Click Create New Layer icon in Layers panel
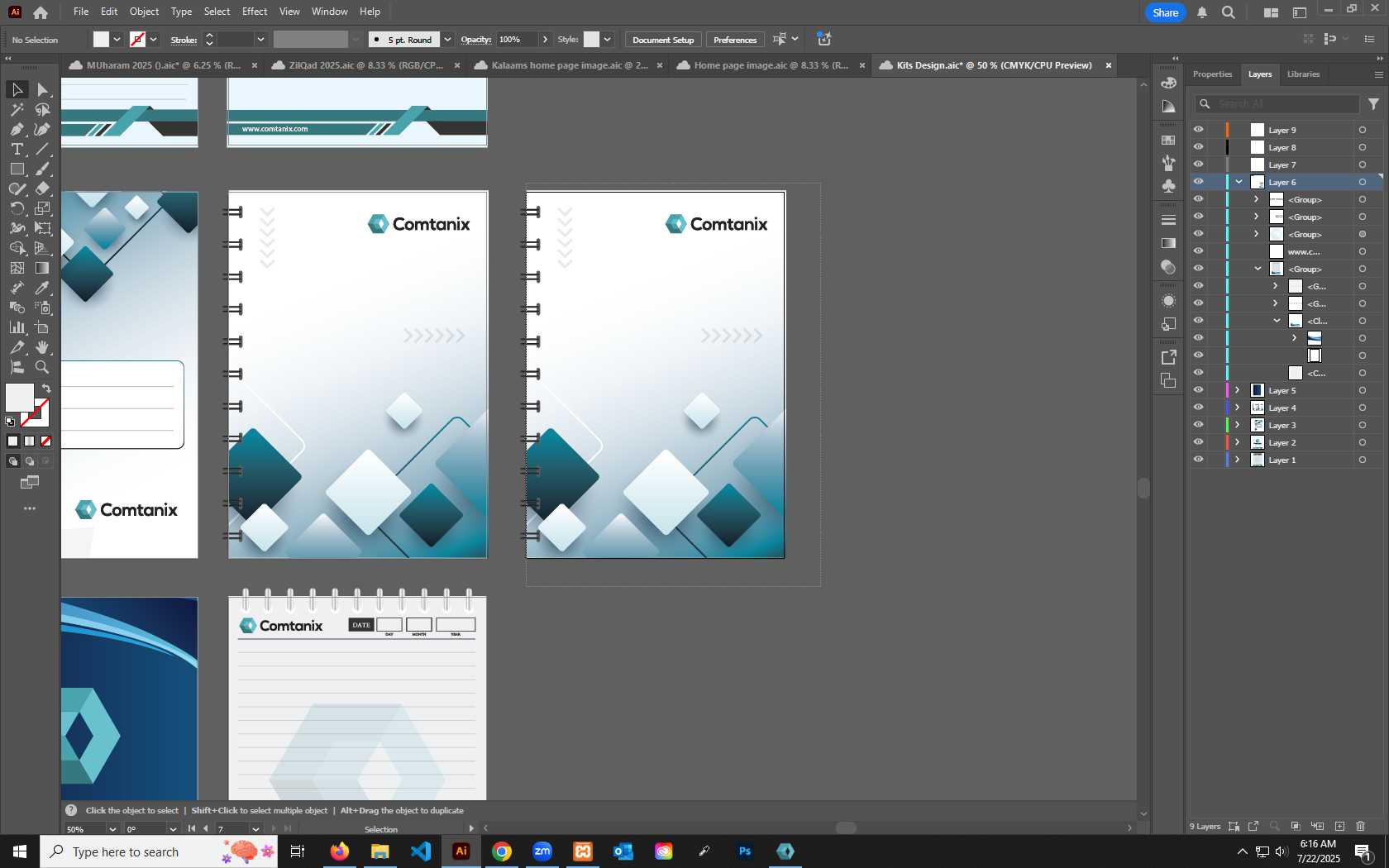 (x=1339, y=826)
